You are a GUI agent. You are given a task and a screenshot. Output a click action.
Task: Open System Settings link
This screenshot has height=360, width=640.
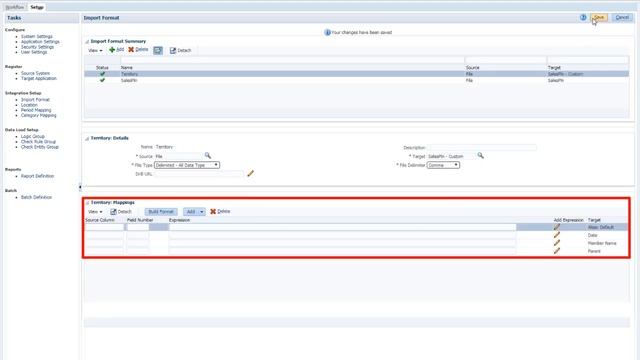click(x=37, y=36)
